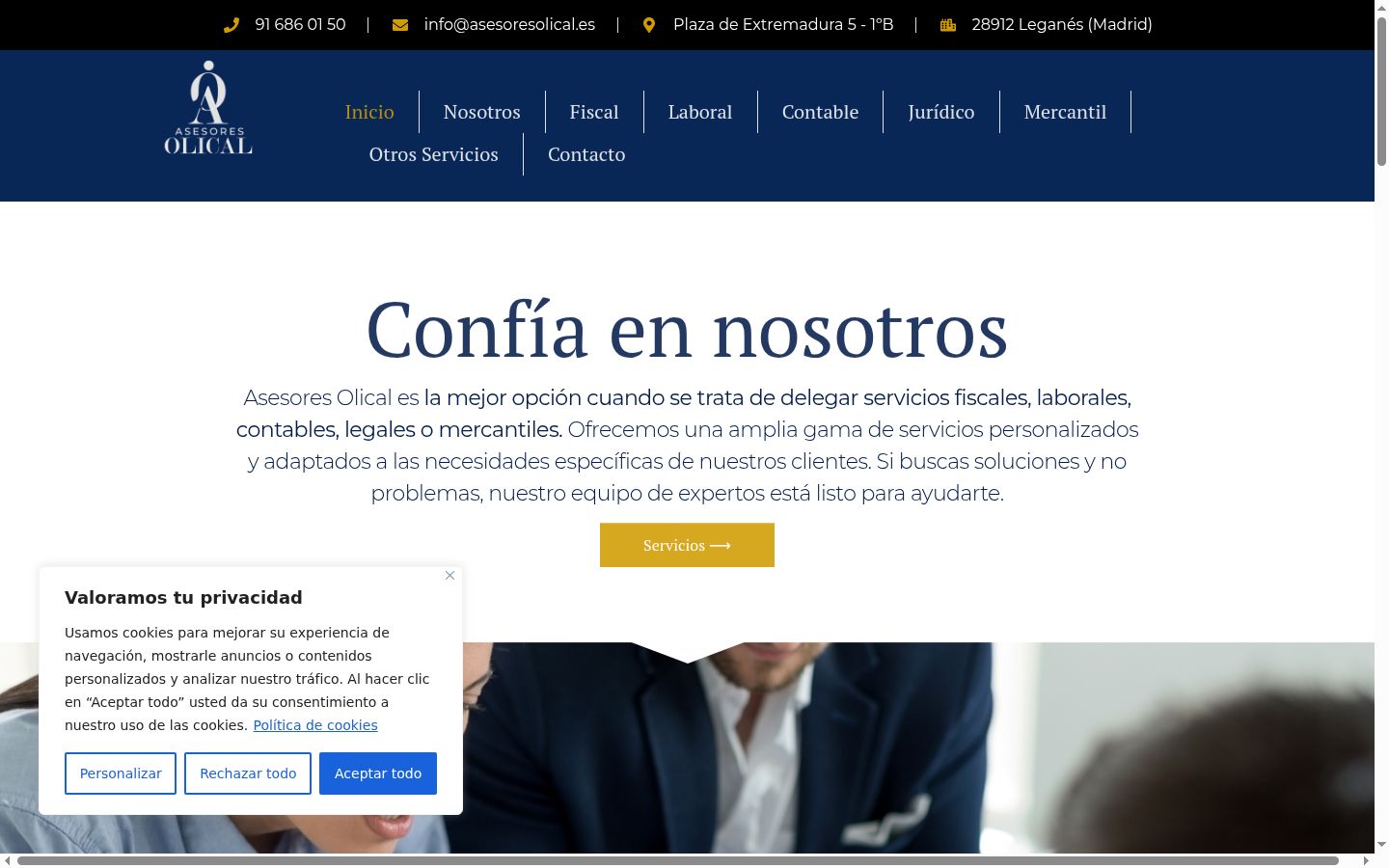Image resolution: width=1389 pixels, height=868 pixels.
Task: Click Aceptar todo button
Action: 378,773
